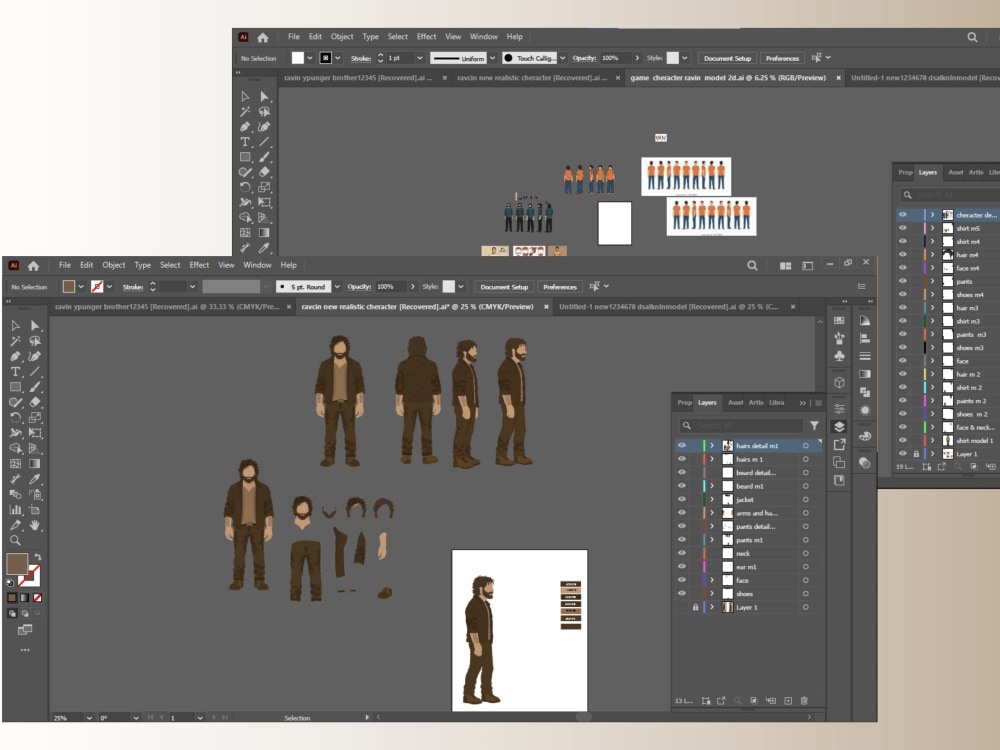Viewport: 1000px width, 750px height.
Task: Hide the 'hairs detail m1' layer
Action: (x=682, y=445)
